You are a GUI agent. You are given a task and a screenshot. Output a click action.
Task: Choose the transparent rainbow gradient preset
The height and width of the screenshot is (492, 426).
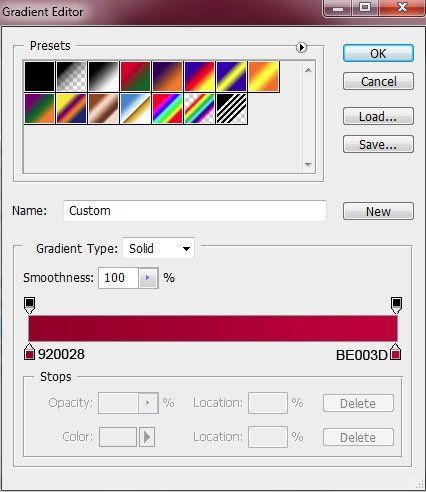199,109
